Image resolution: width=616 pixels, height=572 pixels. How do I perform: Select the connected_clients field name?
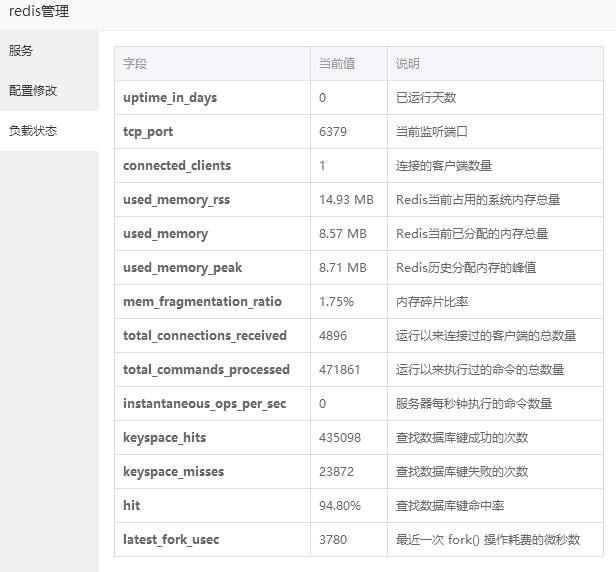point(177,166)
